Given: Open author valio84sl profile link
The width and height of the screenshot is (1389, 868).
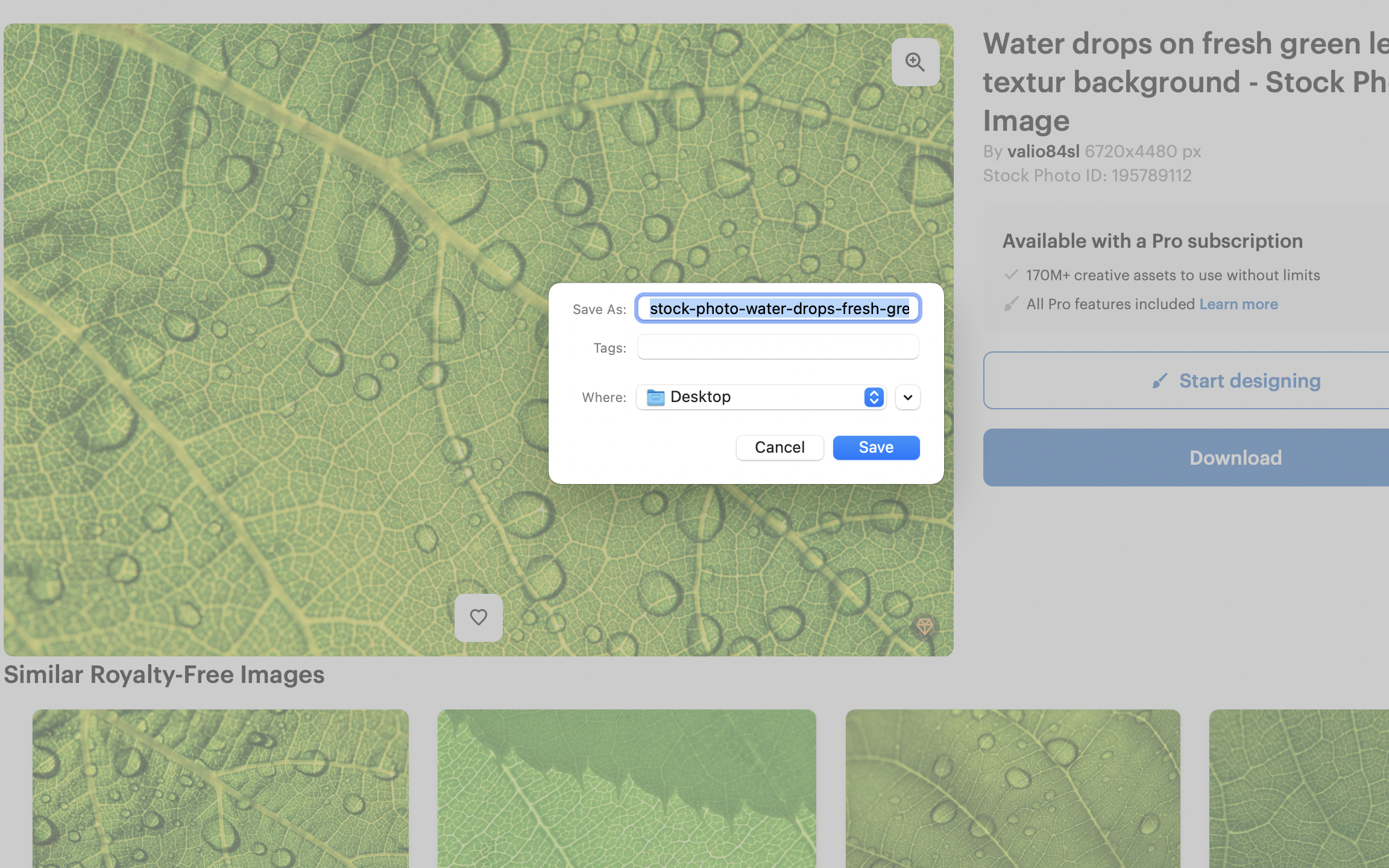Looking at the screenshot, I should click(x=1044, y=151).
